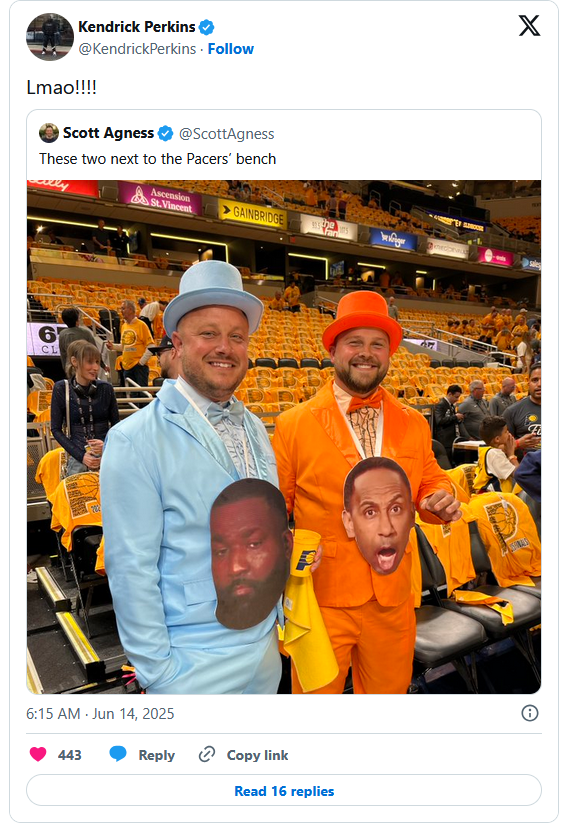Click the Copy link text
562x823 pixels.
257,755
